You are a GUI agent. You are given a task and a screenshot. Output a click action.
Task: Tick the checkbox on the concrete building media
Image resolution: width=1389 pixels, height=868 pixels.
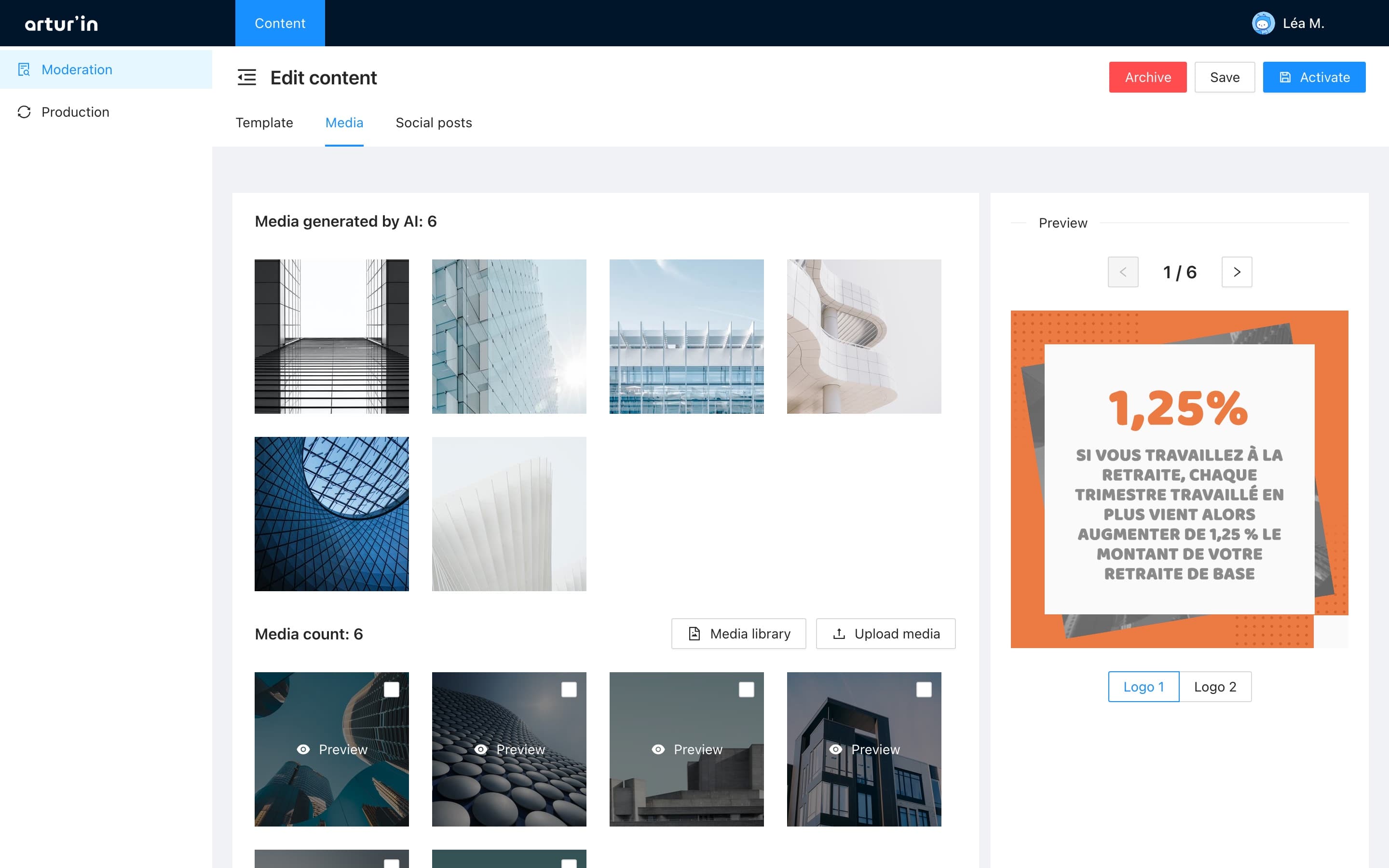tap(746, 690)
